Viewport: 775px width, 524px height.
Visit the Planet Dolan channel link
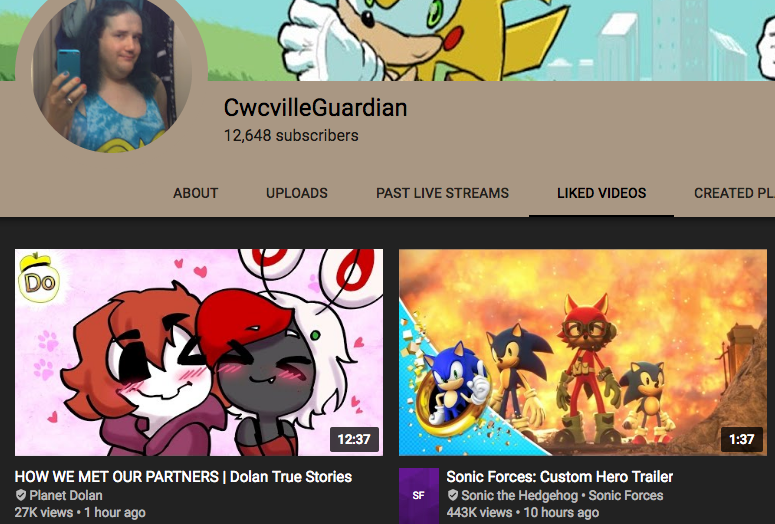66,495
